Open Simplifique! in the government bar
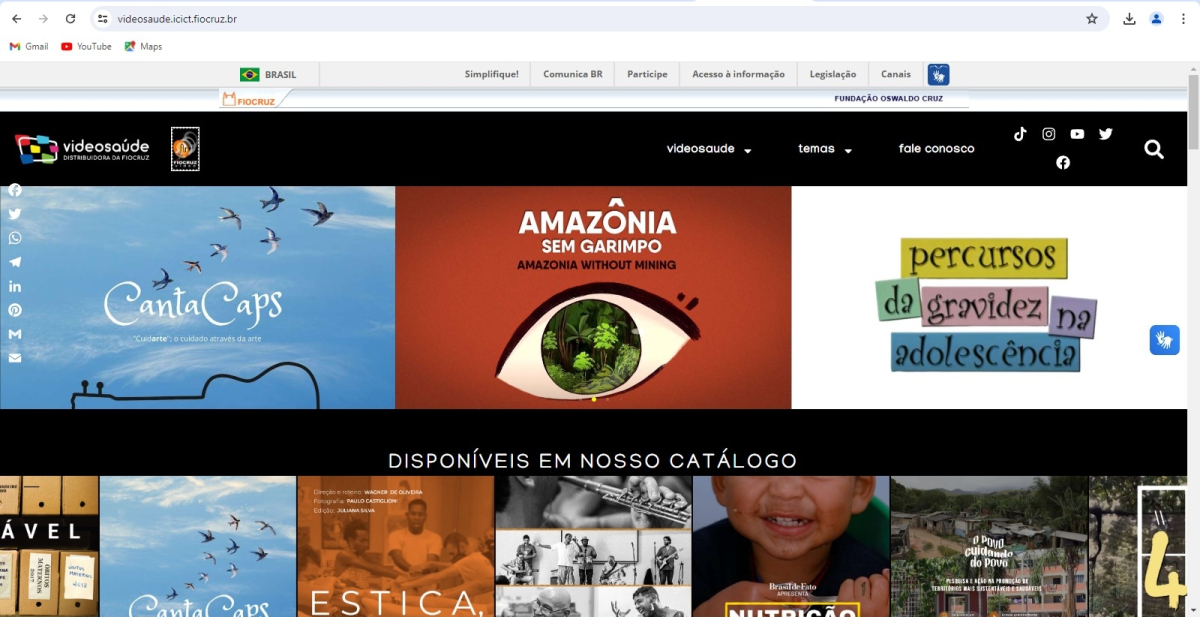This screenshot has height=617, width=1200. point(492,74)
